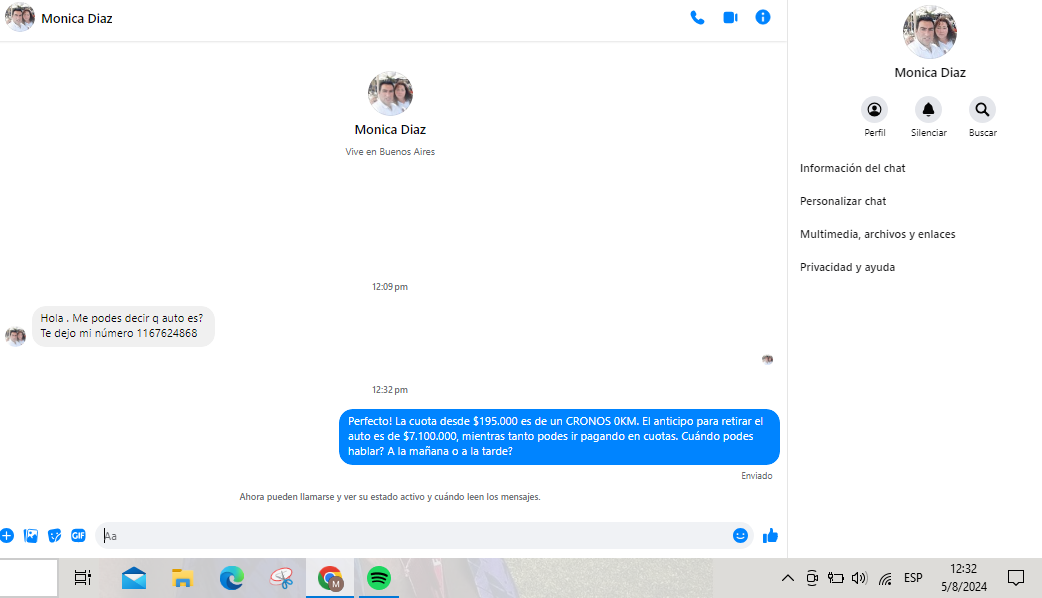Expand Multimedia, archivos y enlaces section
Image resolution: width=1042 pixels, height=598 pixels.
[x=877, y=235]
